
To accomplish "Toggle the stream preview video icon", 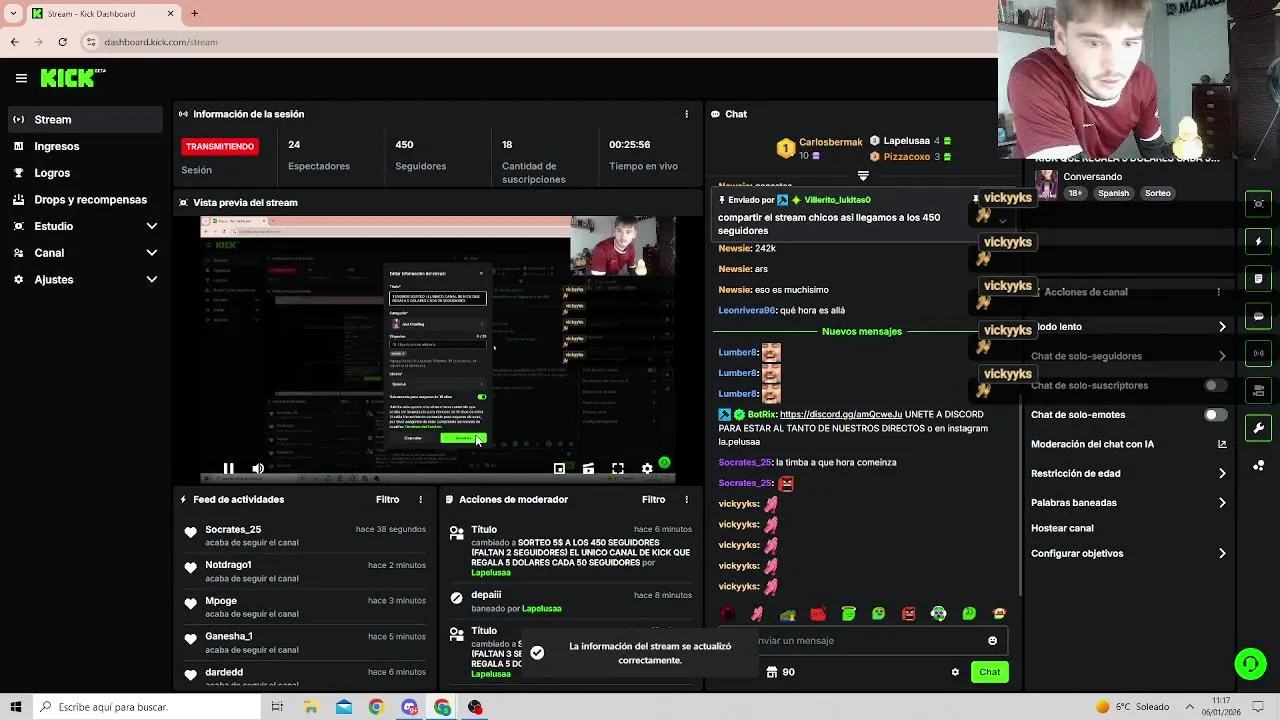I will pos(1259,390).
